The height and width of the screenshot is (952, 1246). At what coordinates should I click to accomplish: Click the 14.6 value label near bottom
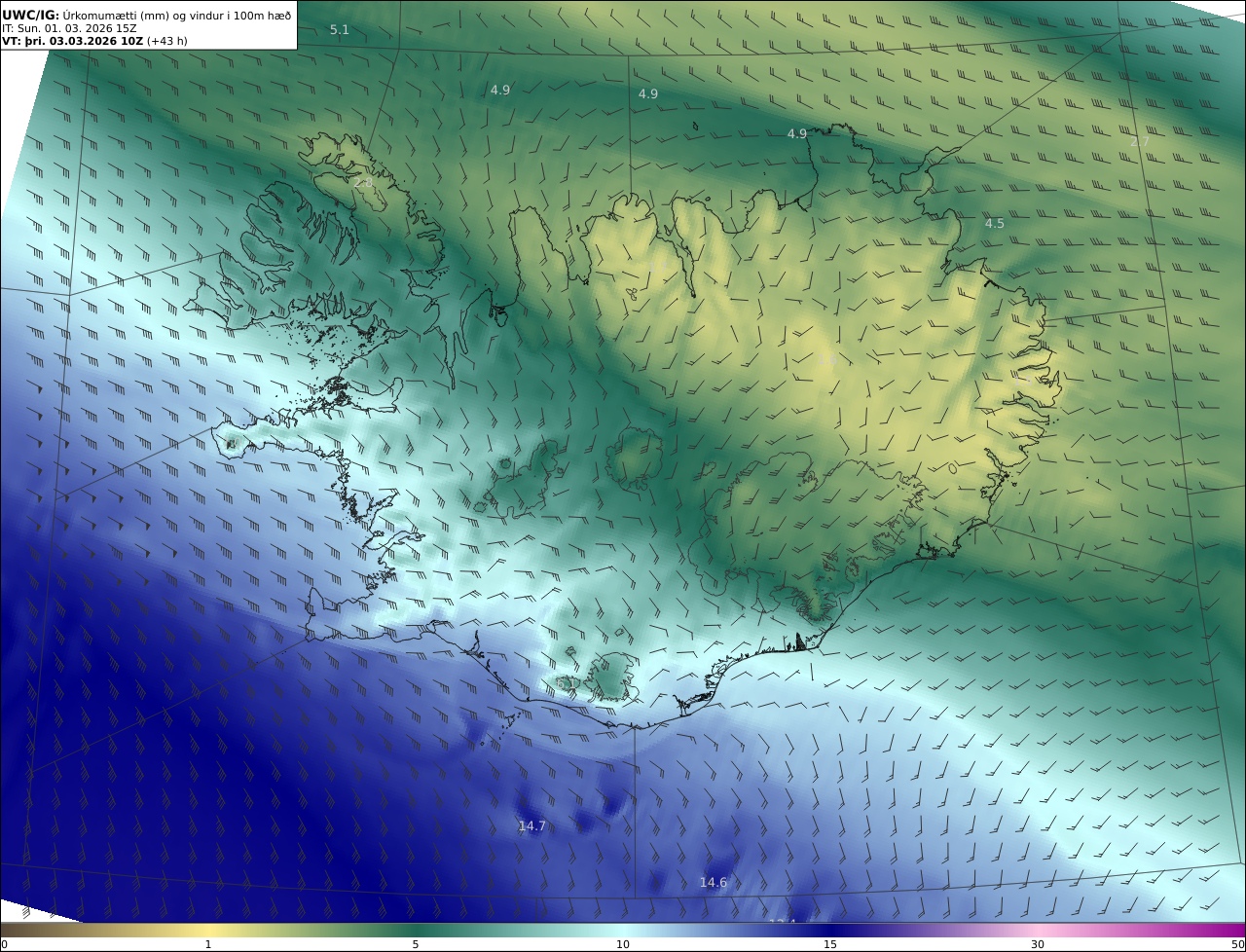click(714, 883)
